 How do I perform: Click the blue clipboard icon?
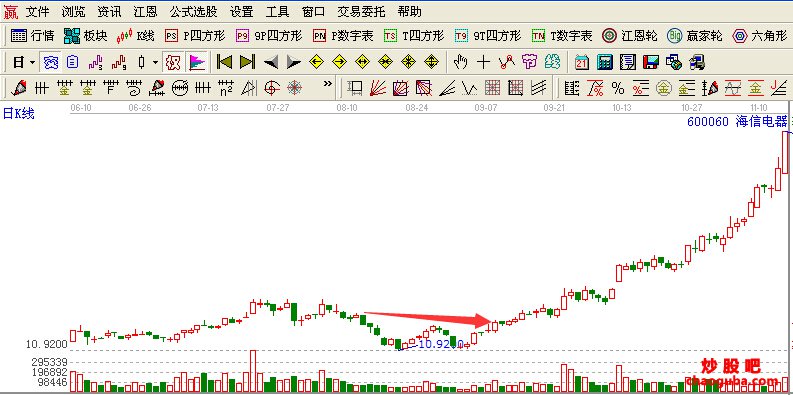click(x=73, y=62)
